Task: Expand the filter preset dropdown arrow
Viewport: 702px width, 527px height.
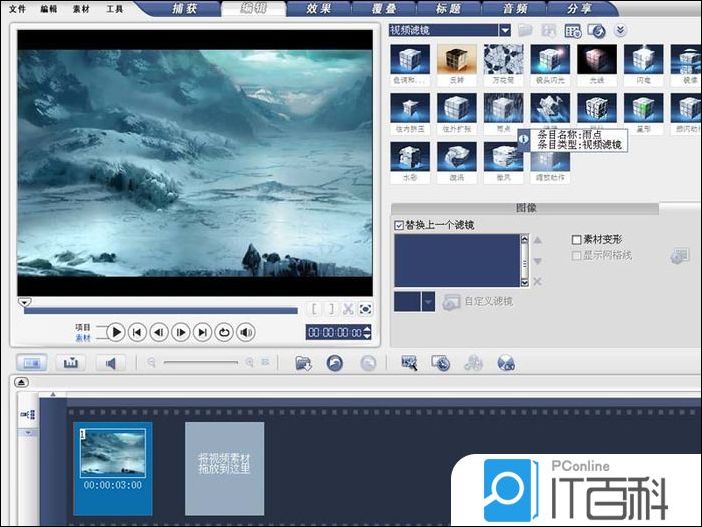Action: pos(429,301)
